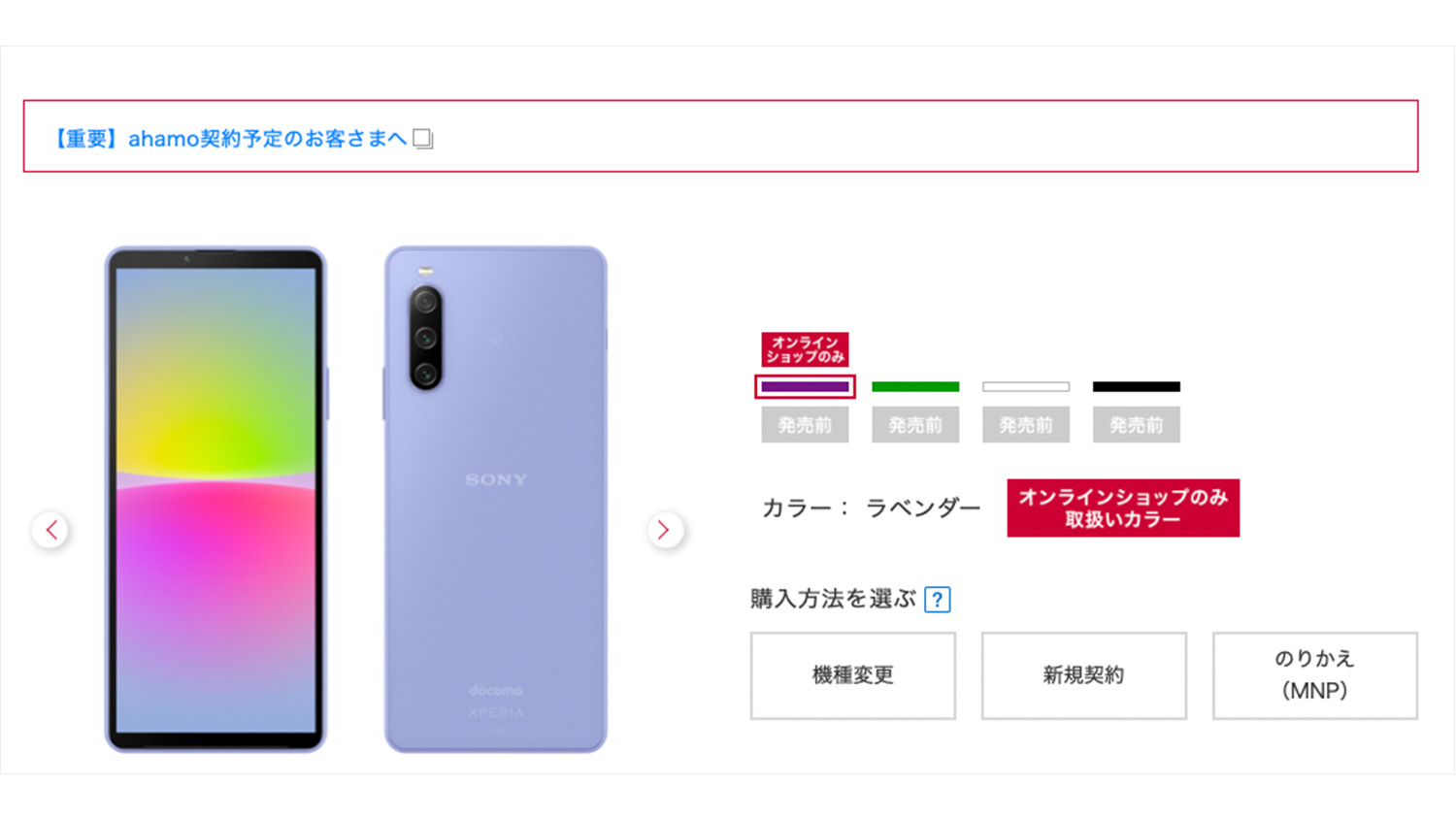The image size is (1456, 819).
Task: Choose the green color swatch
Action: (915, 386)
